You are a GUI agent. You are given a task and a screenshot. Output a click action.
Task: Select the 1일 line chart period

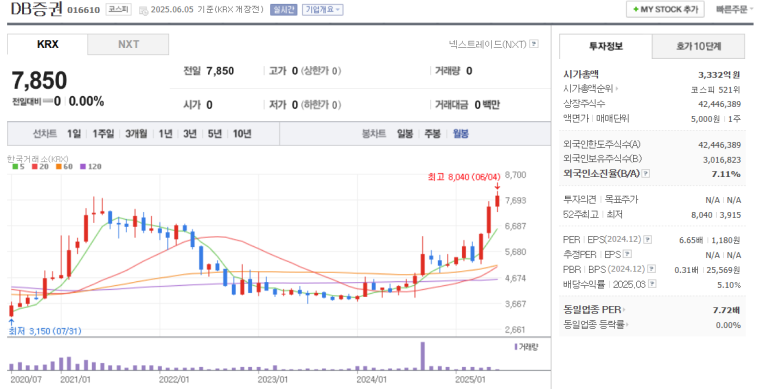[x=74, y=134]
